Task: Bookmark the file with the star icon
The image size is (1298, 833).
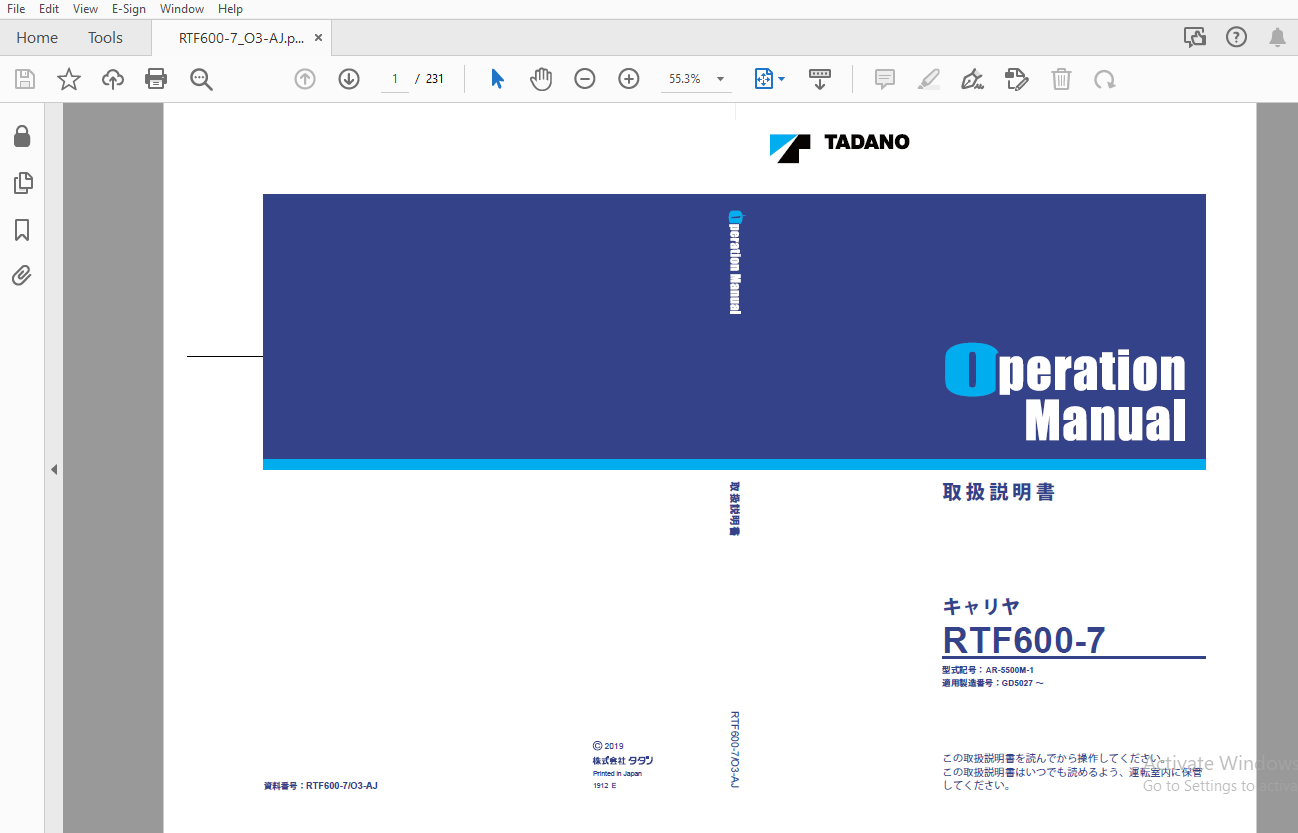Action: (x=69, y=79)
